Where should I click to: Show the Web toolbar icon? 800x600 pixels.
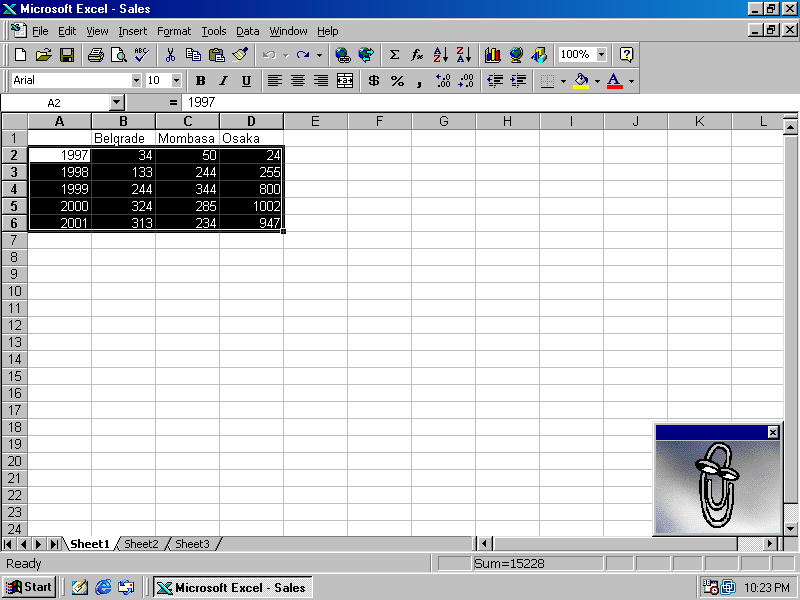[366, 55]
